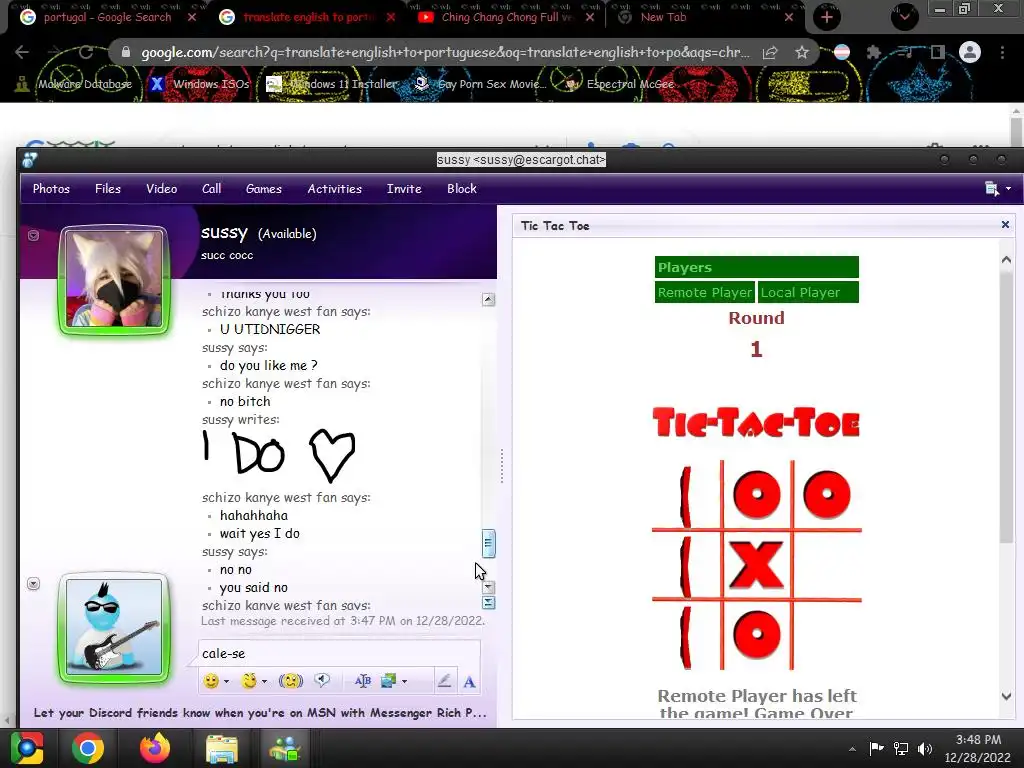Viewport: 1024px width, 768px height.
Task: Switch to the New Tab browser tab
Action: [x=707, y=17]
